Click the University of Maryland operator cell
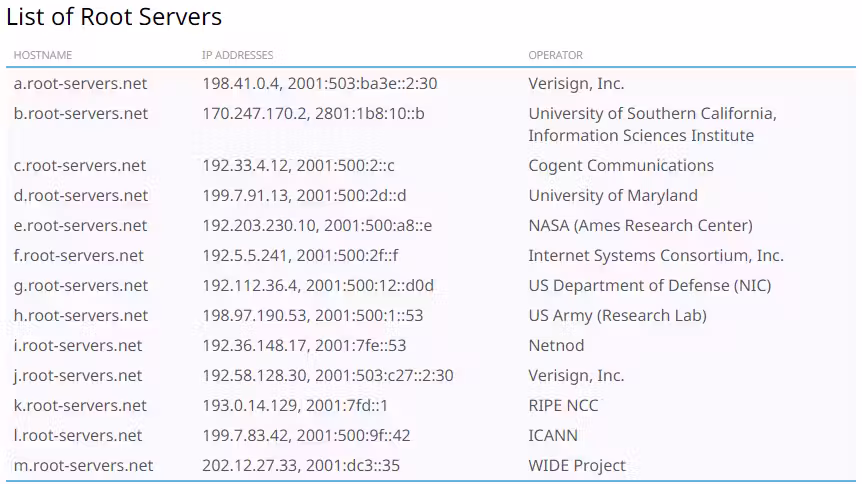This screenshot has height=484, width=862. point(613,195)
